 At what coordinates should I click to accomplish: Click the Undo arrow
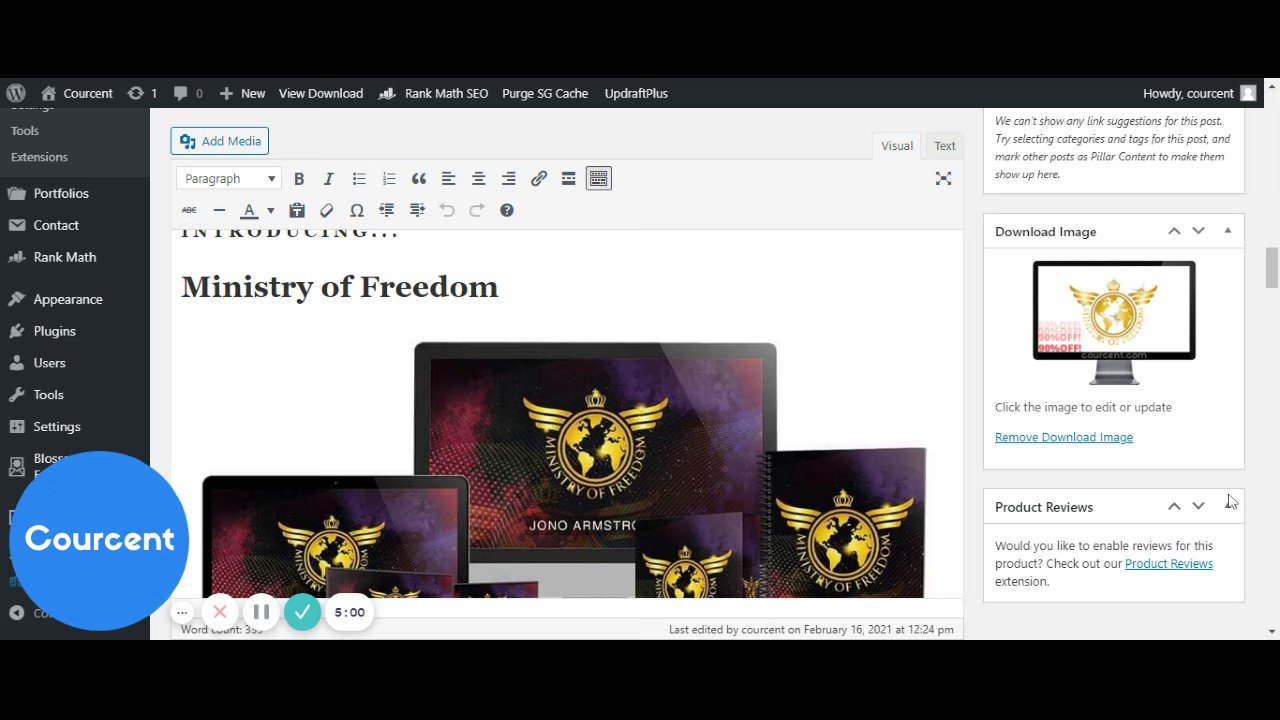click(x=447, y=210)
